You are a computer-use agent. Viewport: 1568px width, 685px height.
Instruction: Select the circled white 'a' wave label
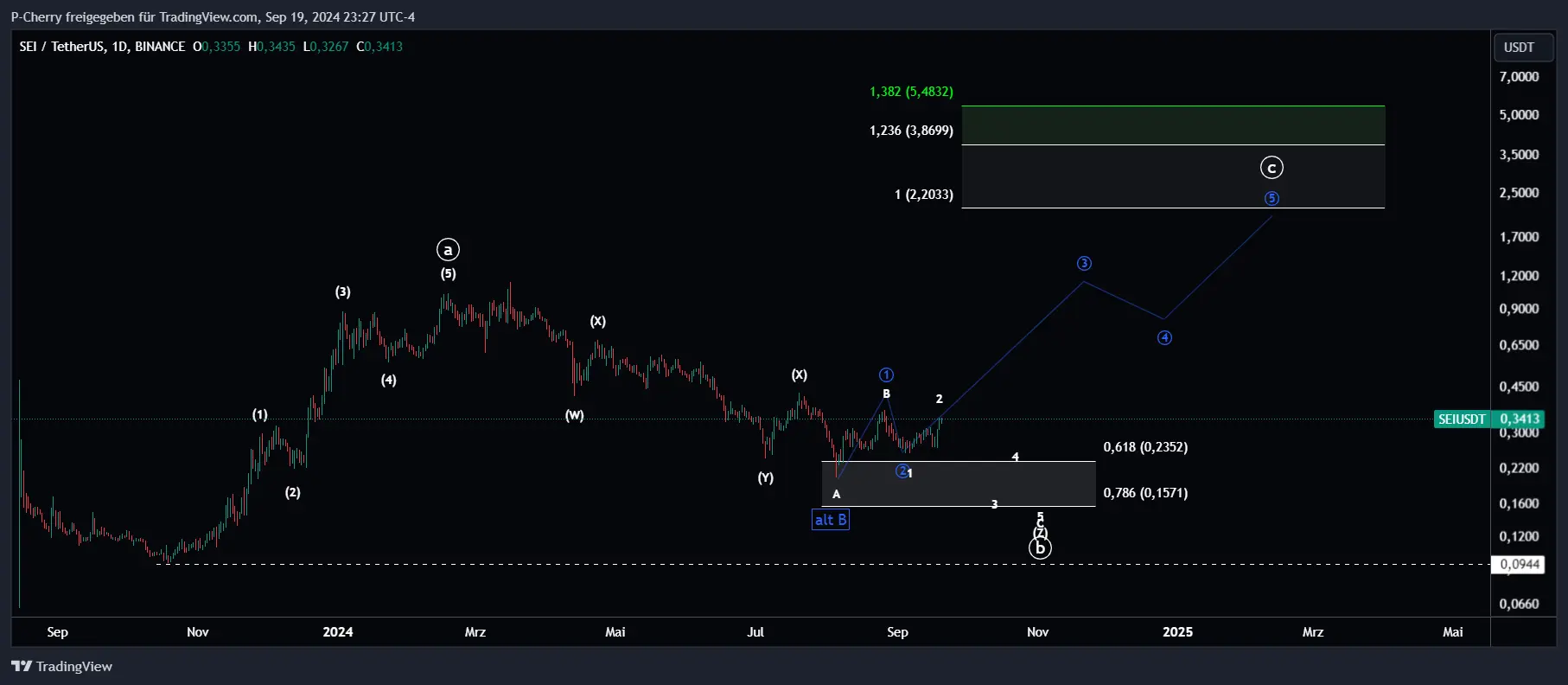pos(448,250)
